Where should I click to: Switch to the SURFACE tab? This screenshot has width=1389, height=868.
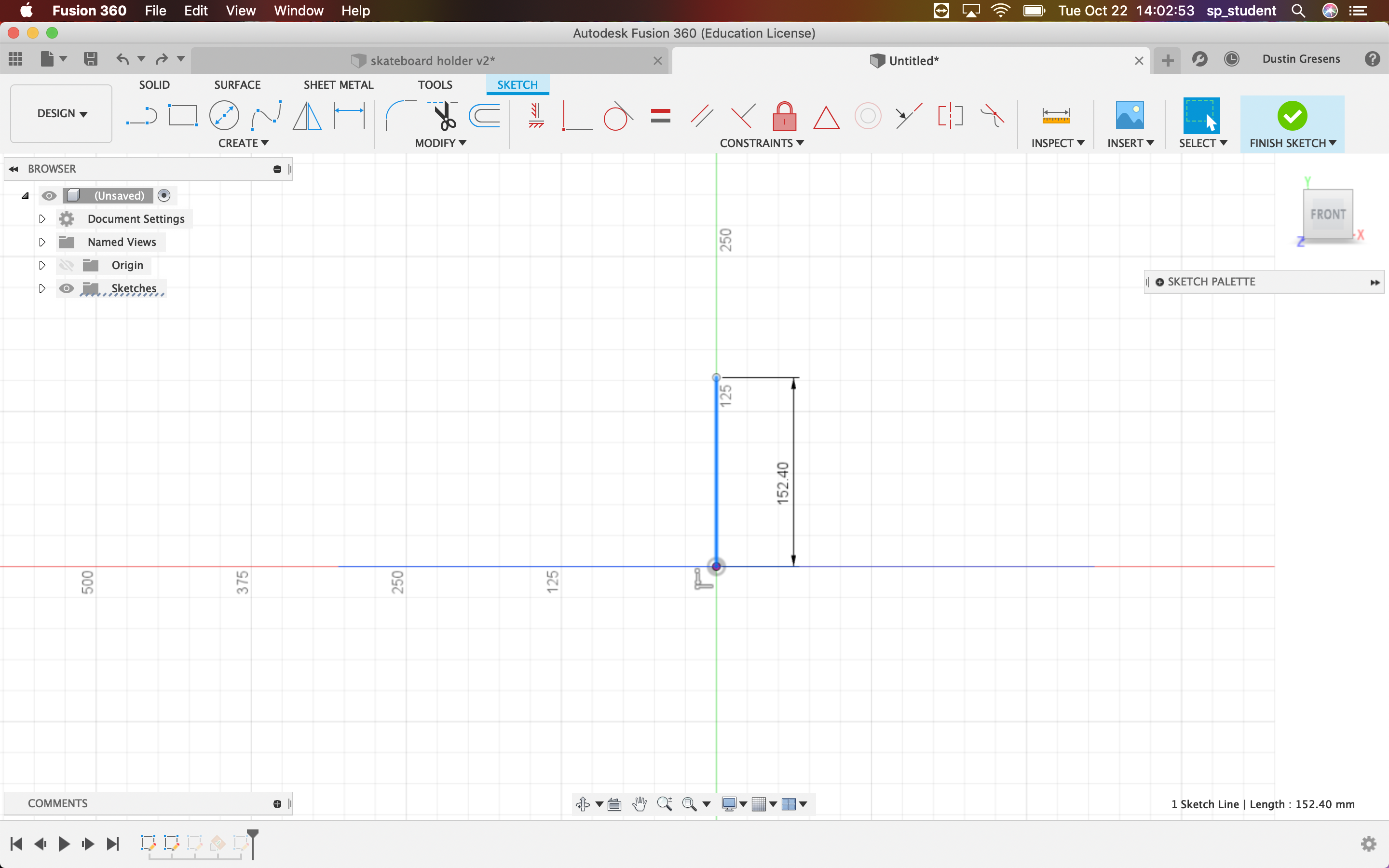237,84
